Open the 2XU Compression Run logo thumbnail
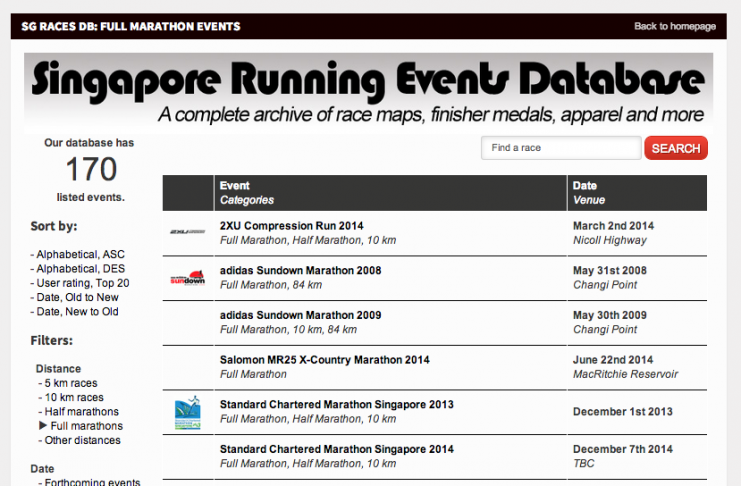Screen dimensions: 741x486 188,232
